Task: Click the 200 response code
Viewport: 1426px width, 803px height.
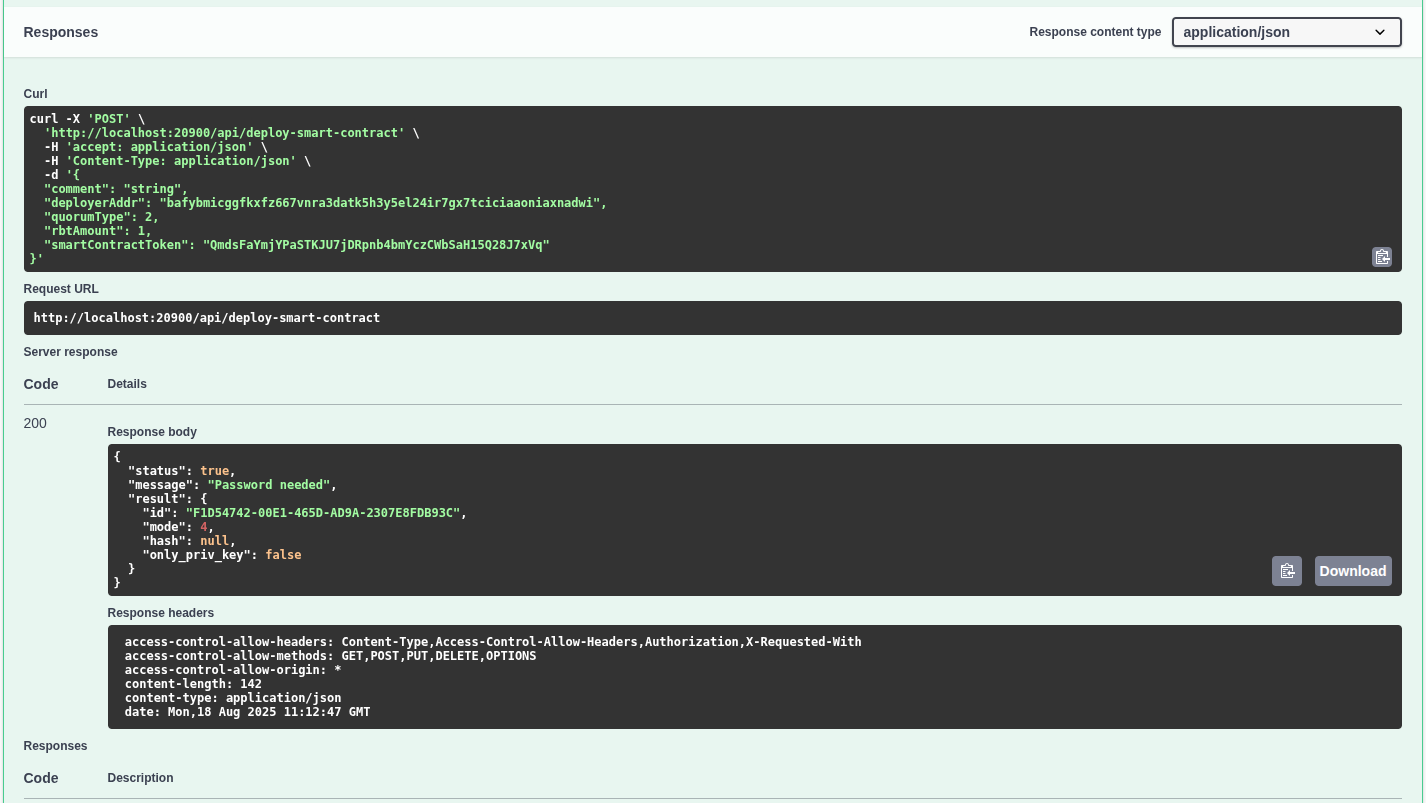Action: (x=35, y=423)
